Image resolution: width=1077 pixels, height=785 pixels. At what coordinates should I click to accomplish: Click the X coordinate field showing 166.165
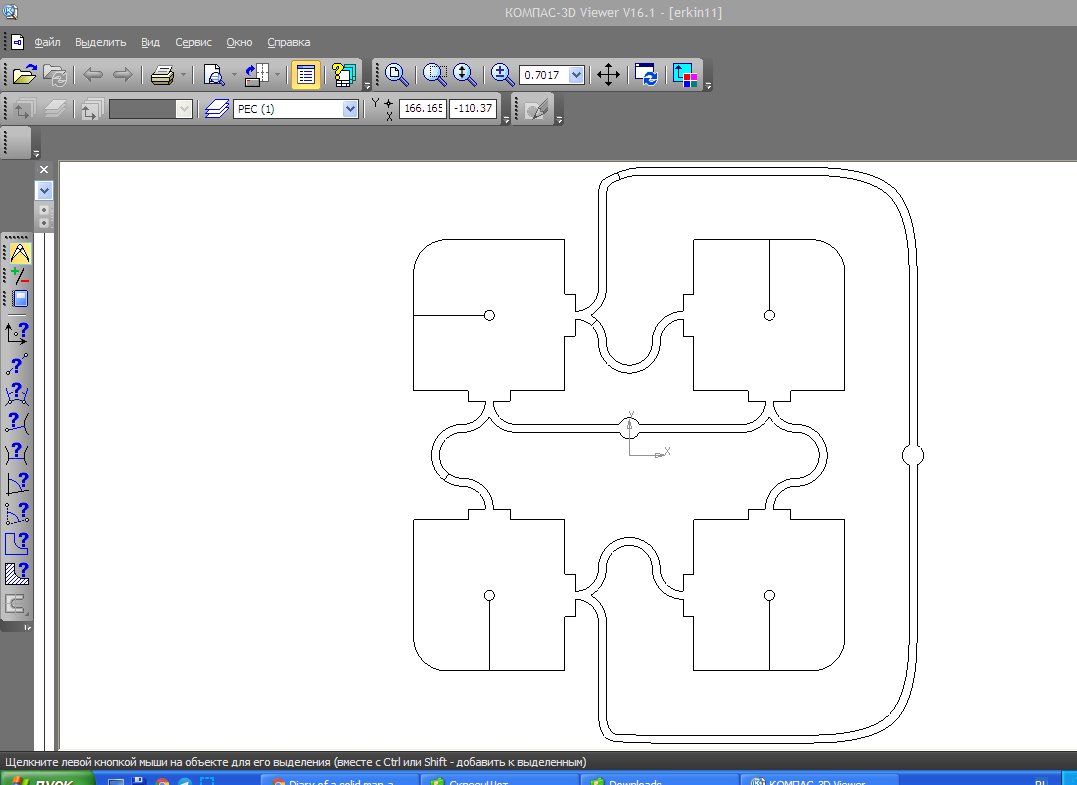pyautogui.click(x=421, y=109)
